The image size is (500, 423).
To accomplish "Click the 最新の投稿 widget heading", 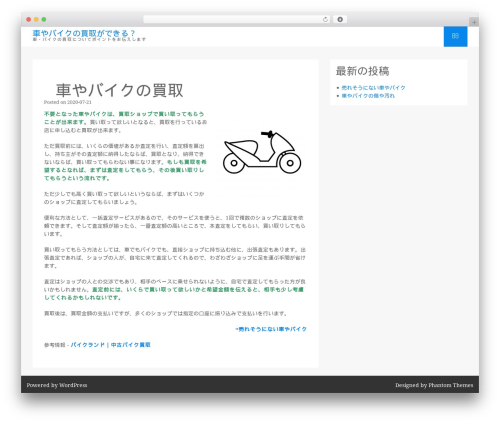I will coord(362,71).
